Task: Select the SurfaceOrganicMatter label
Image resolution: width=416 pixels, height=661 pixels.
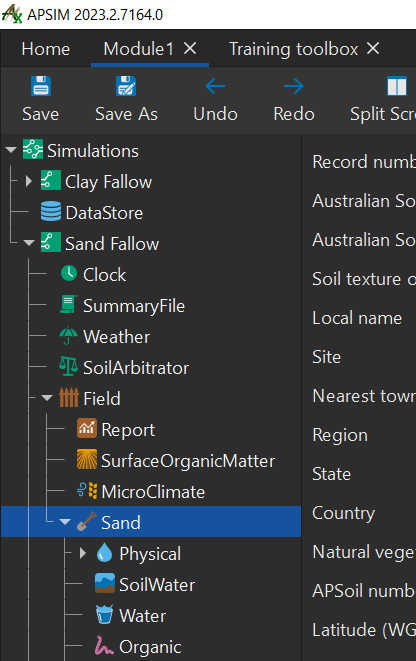Action: pos(188,461)
